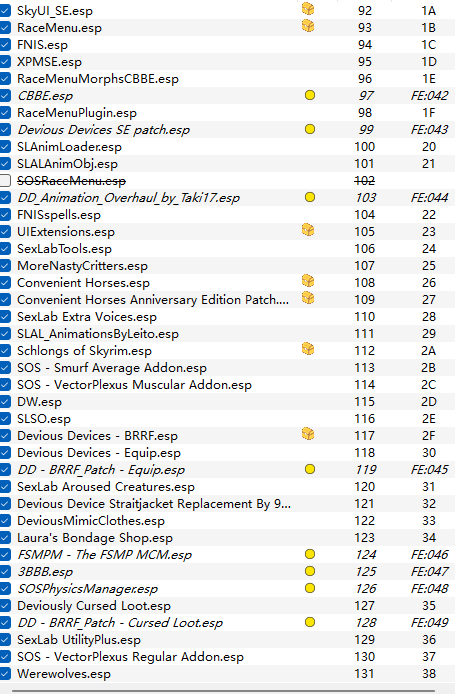
Task: Click priority number 97 in CBBE.esp row
Action: pos(366,96)
